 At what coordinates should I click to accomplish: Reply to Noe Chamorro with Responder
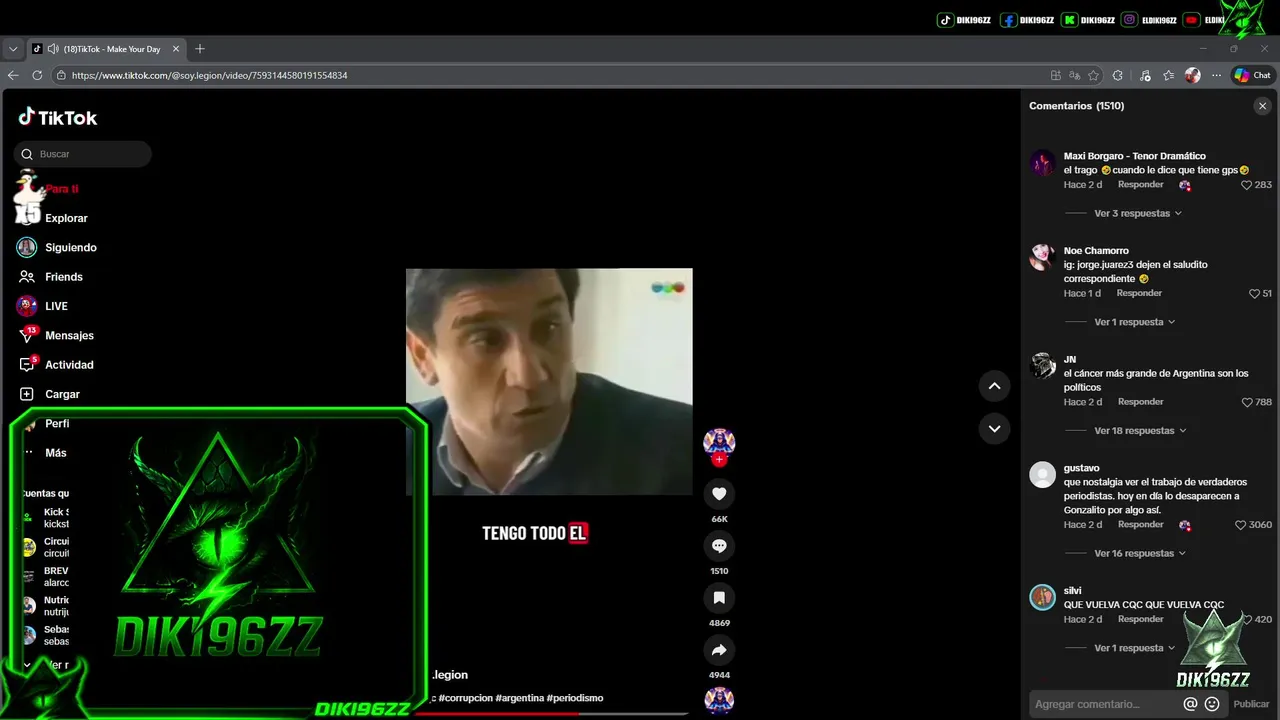tap(1139, 293)
